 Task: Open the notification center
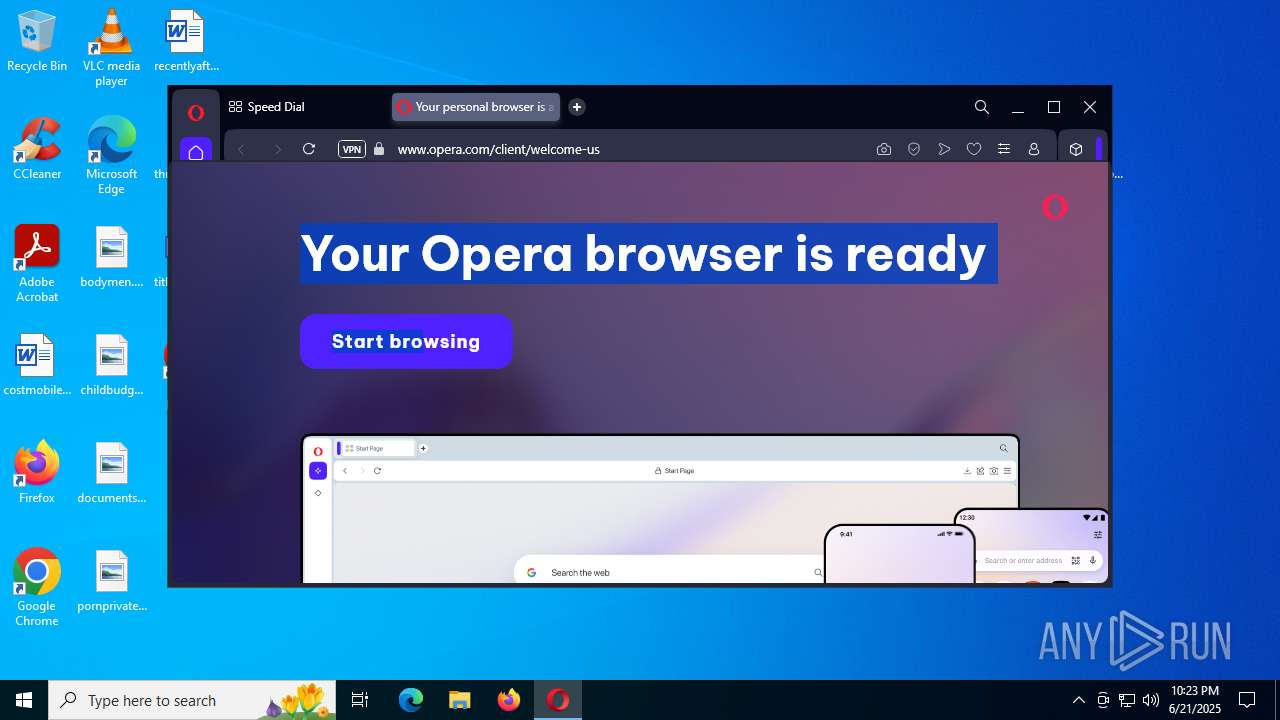(x=1247, y=700)
